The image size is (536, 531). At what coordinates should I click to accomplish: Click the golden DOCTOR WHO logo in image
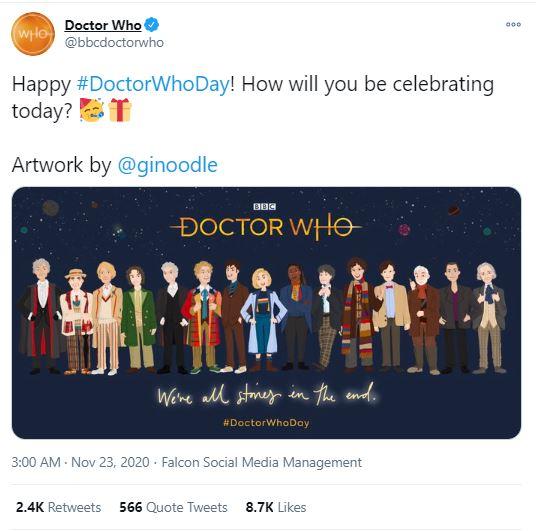(x=266, y=227)
